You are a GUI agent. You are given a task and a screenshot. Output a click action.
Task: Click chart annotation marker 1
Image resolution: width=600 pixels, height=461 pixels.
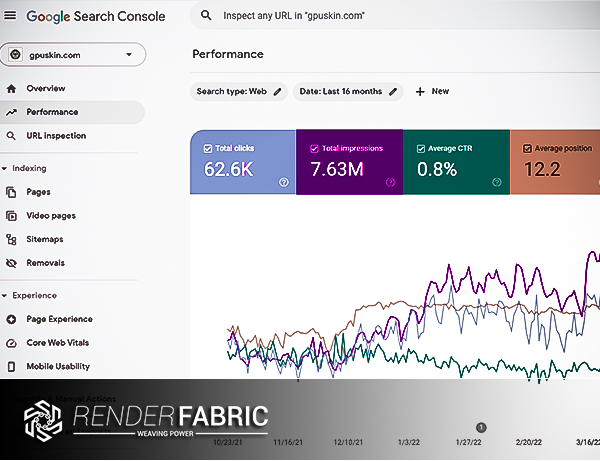481,427
